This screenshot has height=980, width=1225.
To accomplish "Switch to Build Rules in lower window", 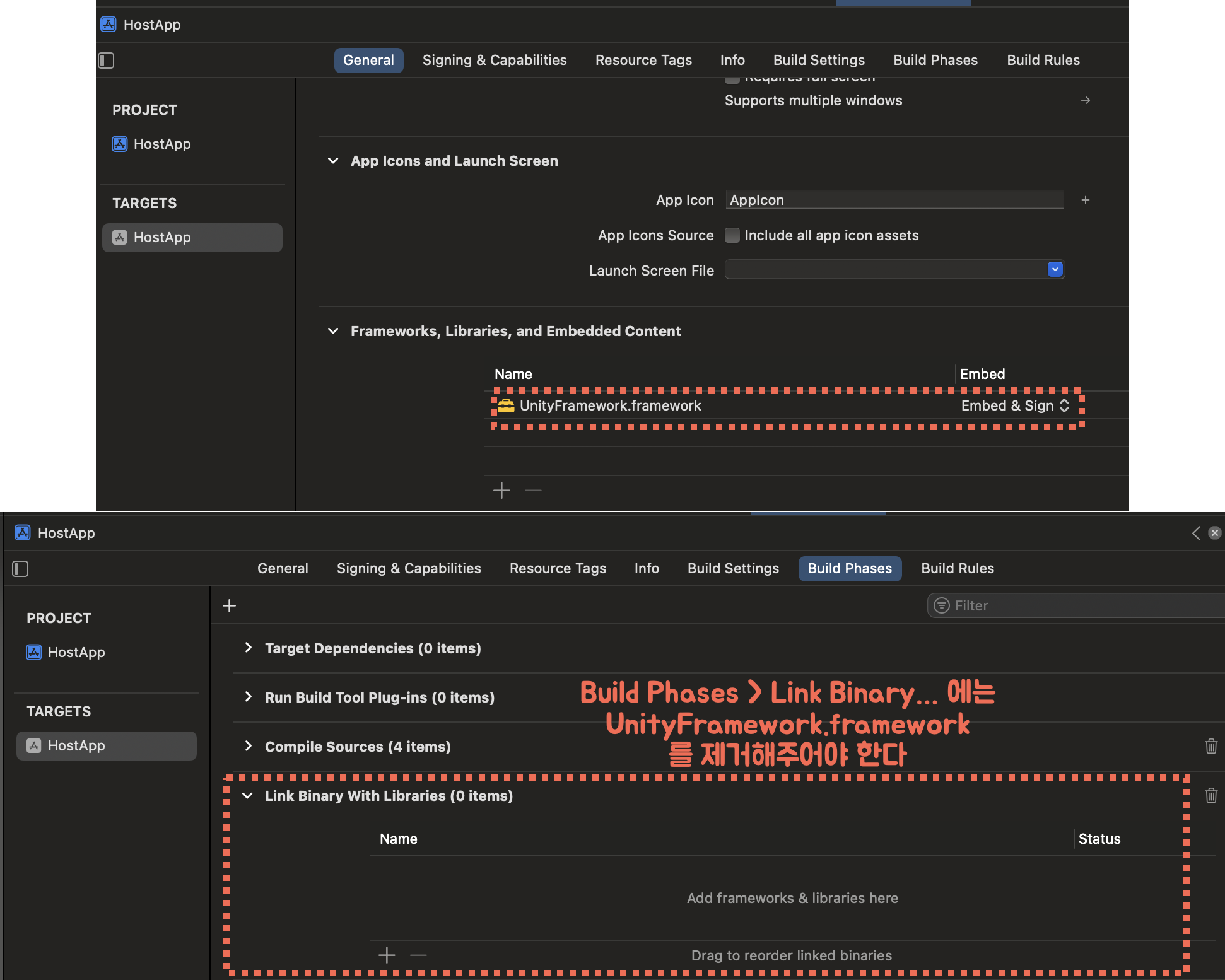I will [958, 569].
